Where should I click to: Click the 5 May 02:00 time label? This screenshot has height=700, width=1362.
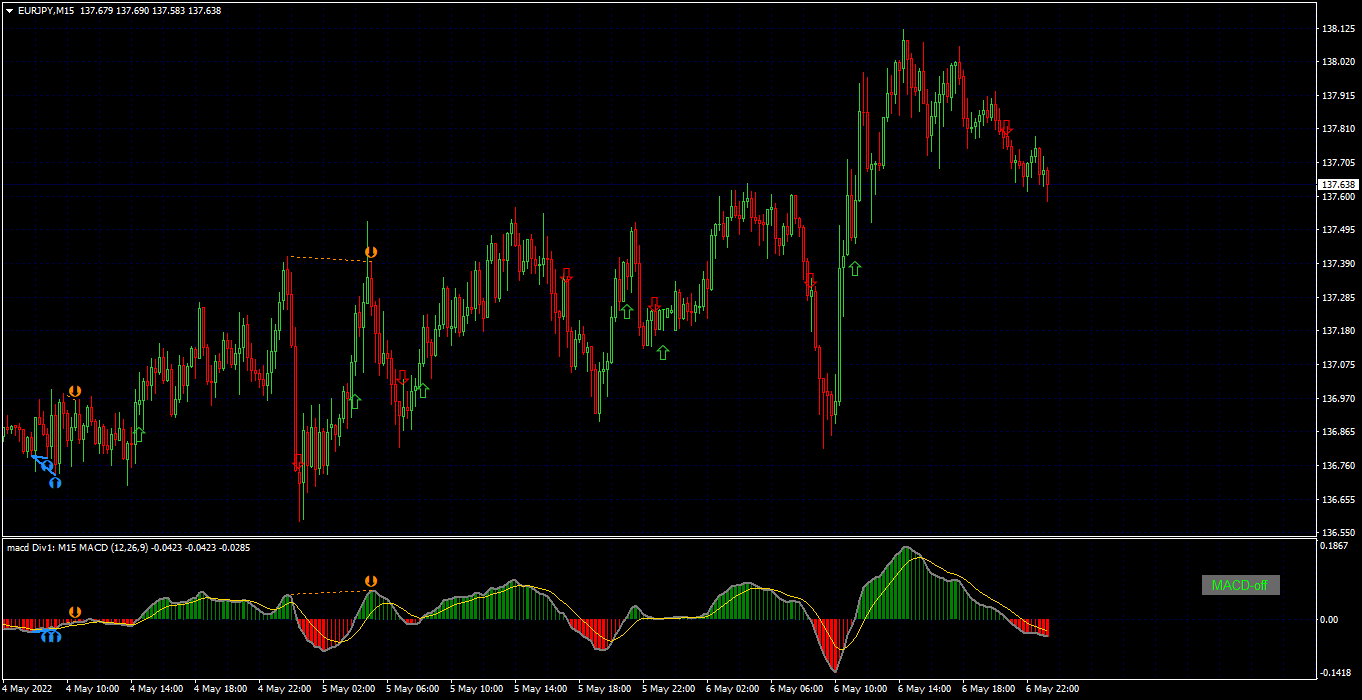coord(348,689)
